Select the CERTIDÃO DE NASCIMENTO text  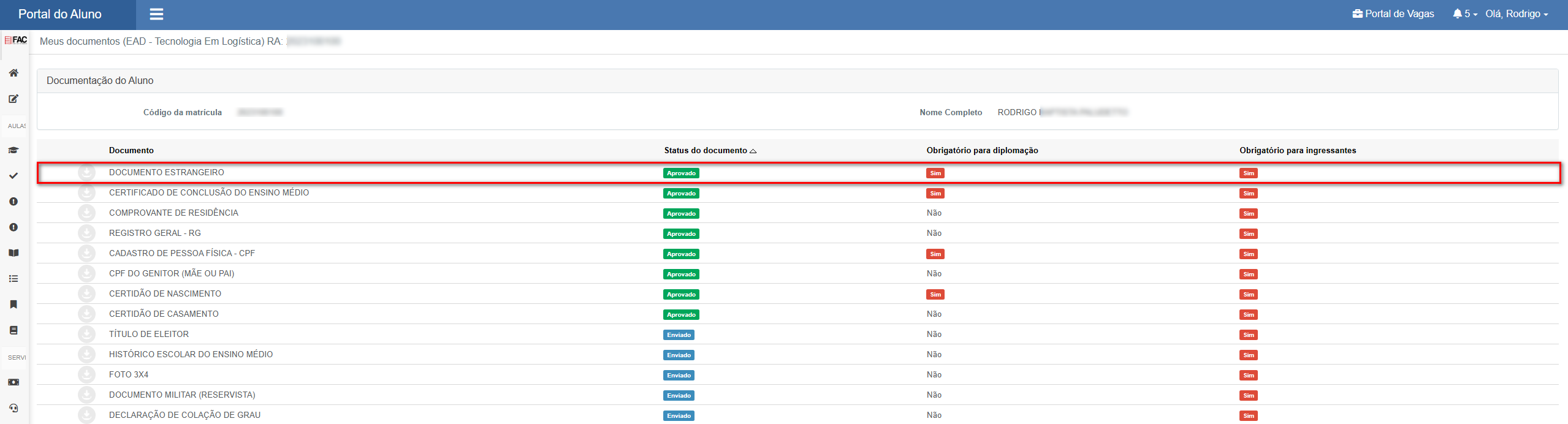[x=166, y=293]
